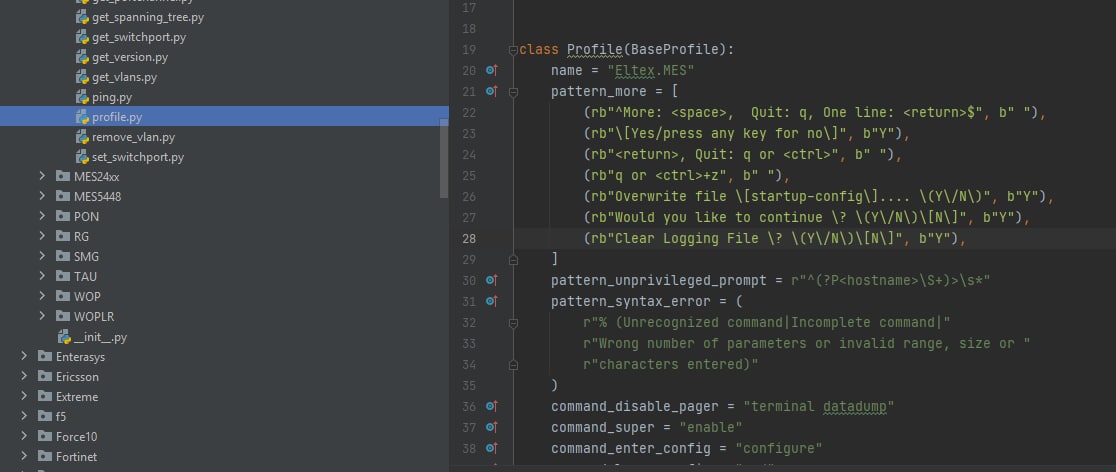Click "configure" string on line 38
Viewport: 1116px width, 472px height.
pos(779,449)
